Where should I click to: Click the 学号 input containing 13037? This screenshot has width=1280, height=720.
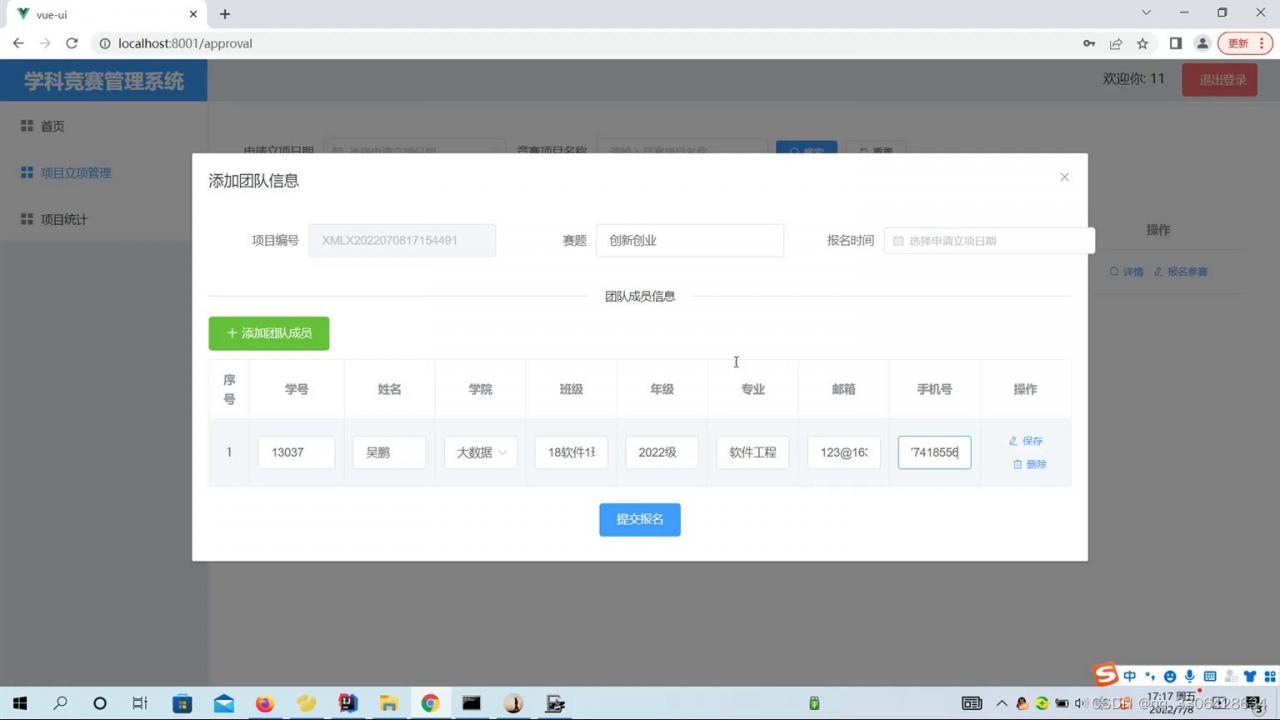tap(297, 452)
